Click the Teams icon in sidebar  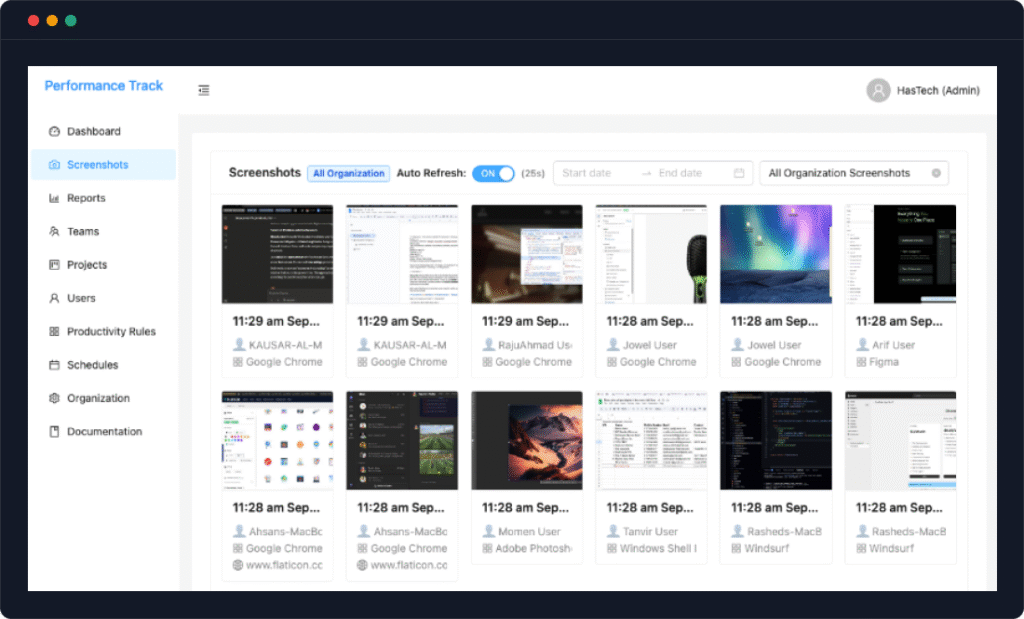[54, 232]
